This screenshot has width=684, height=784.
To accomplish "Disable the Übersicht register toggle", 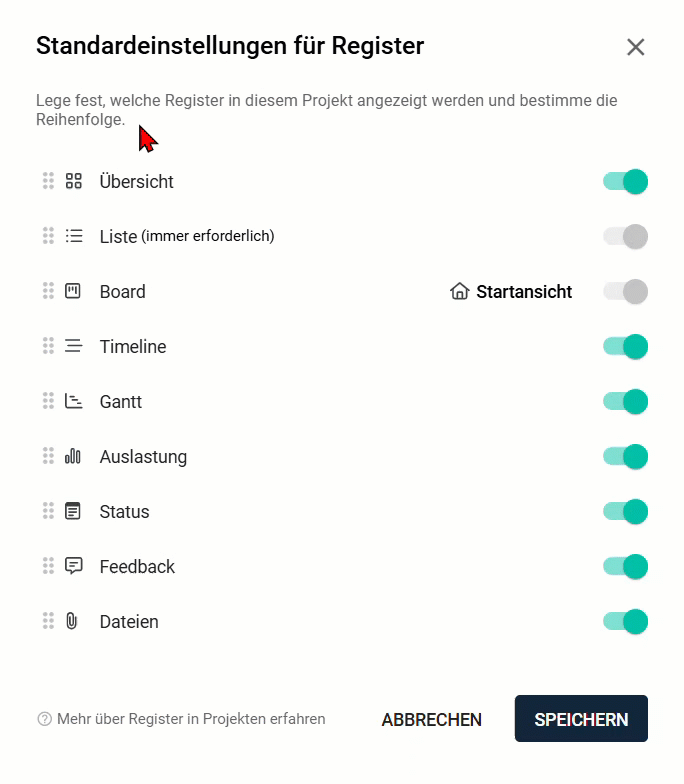I will 625,181.
